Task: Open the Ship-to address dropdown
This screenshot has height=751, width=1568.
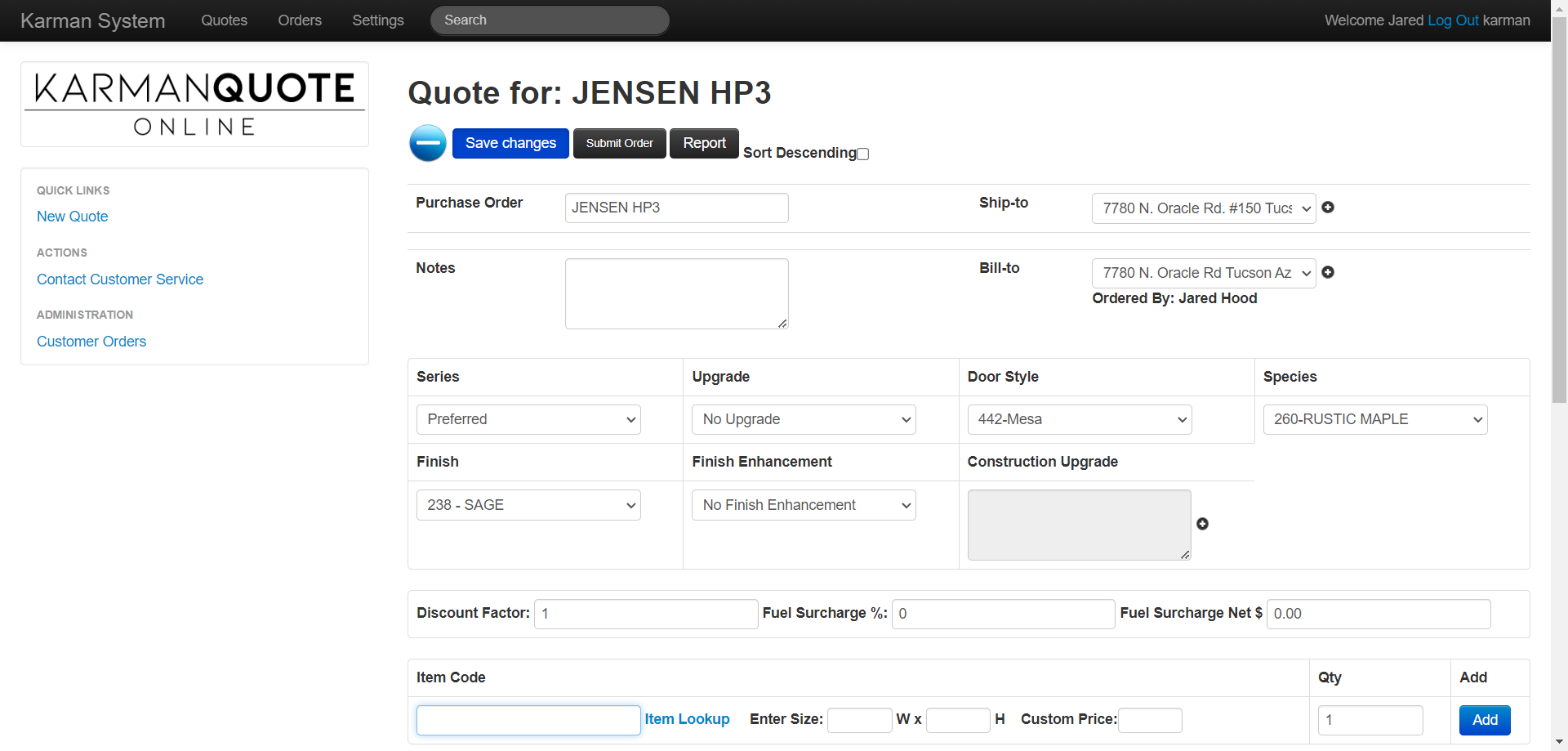Action: tap(1204, 208)
